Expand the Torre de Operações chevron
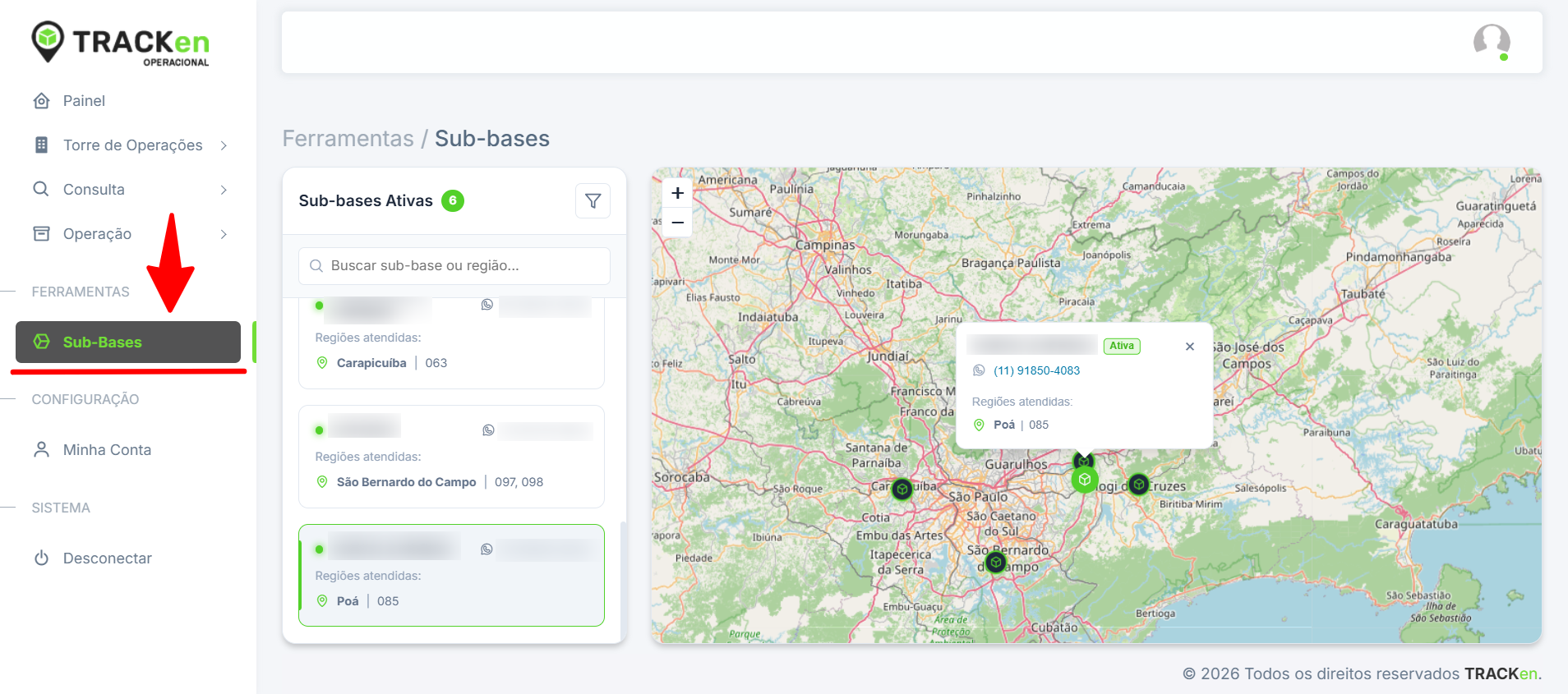The height and width of the screenshot is (694, 1568). click(224, 145)
